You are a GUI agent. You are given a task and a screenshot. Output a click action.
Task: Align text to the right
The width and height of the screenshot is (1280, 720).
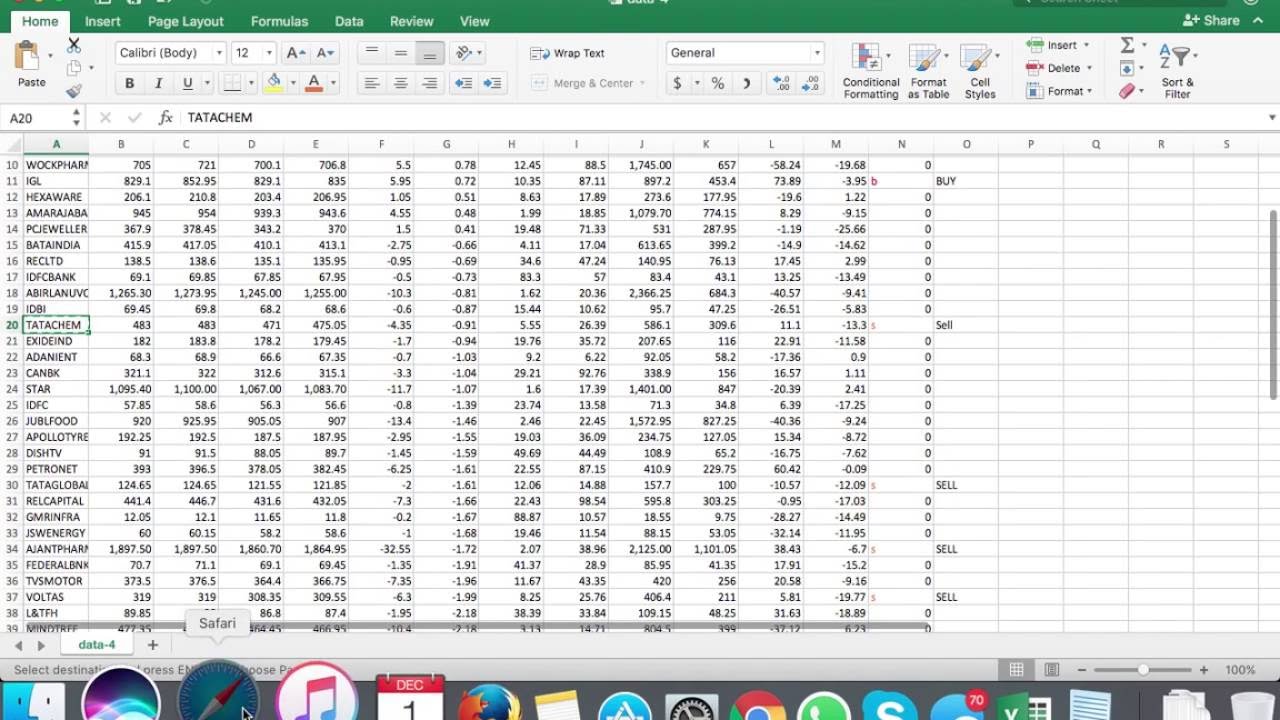(x=430, y=83)
